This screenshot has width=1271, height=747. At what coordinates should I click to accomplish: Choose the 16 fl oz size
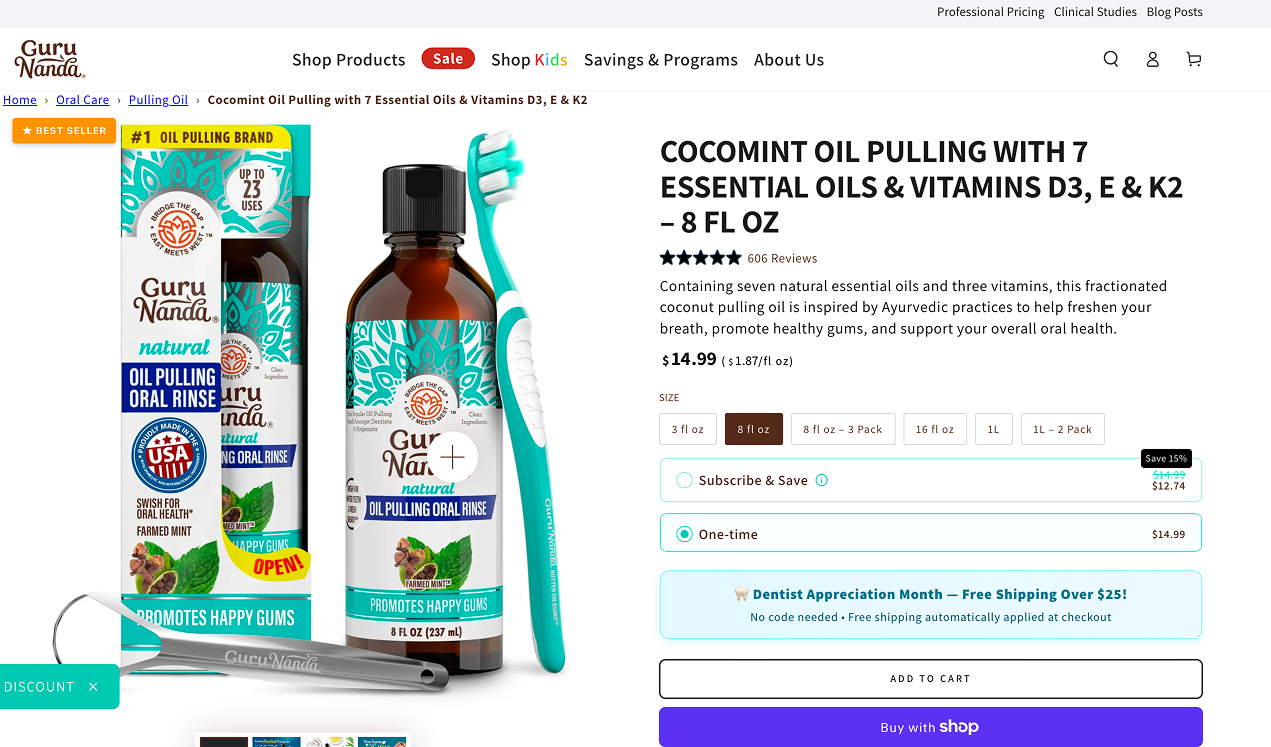tap(935, 429)
